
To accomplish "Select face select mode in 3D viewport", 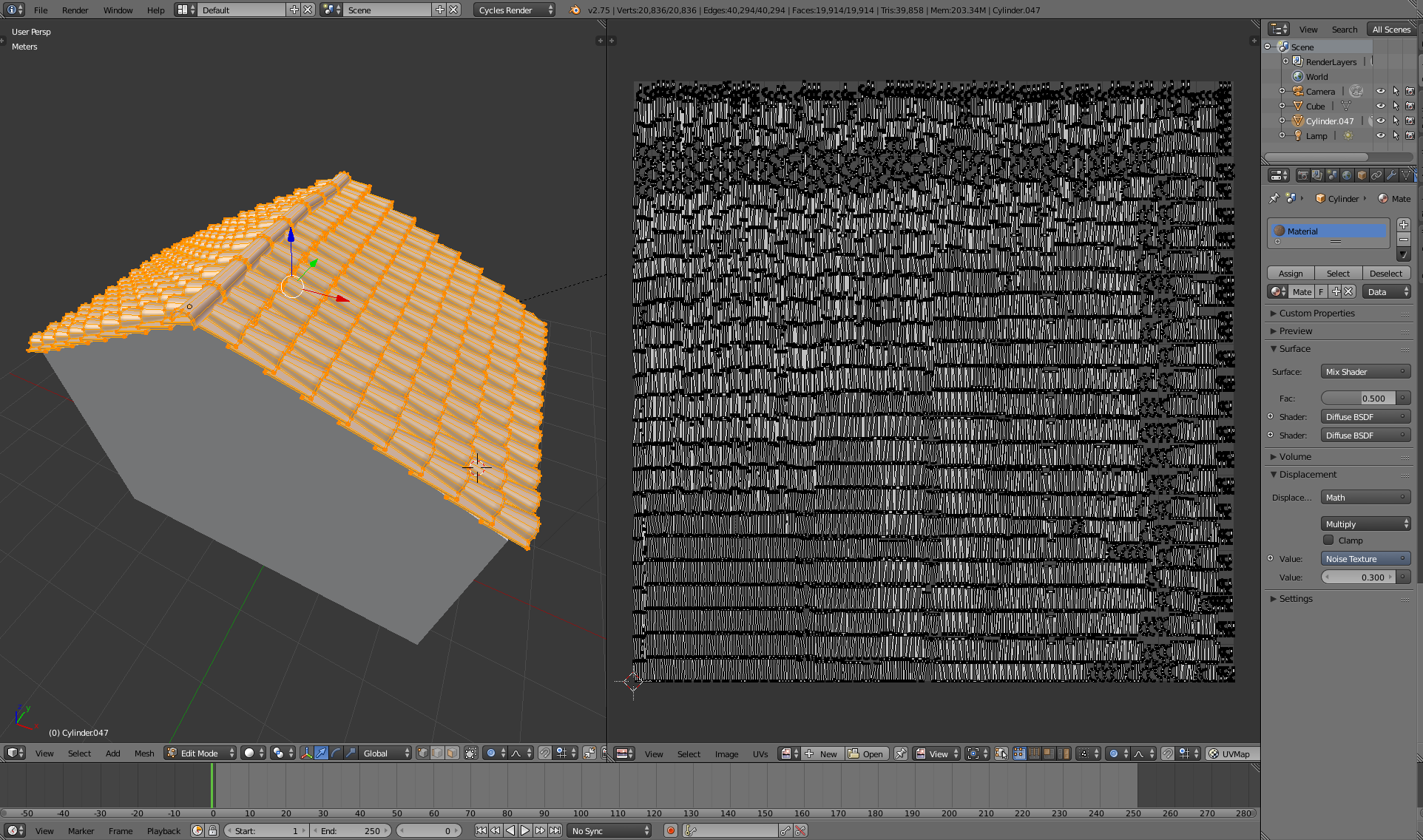I will 452,753.
